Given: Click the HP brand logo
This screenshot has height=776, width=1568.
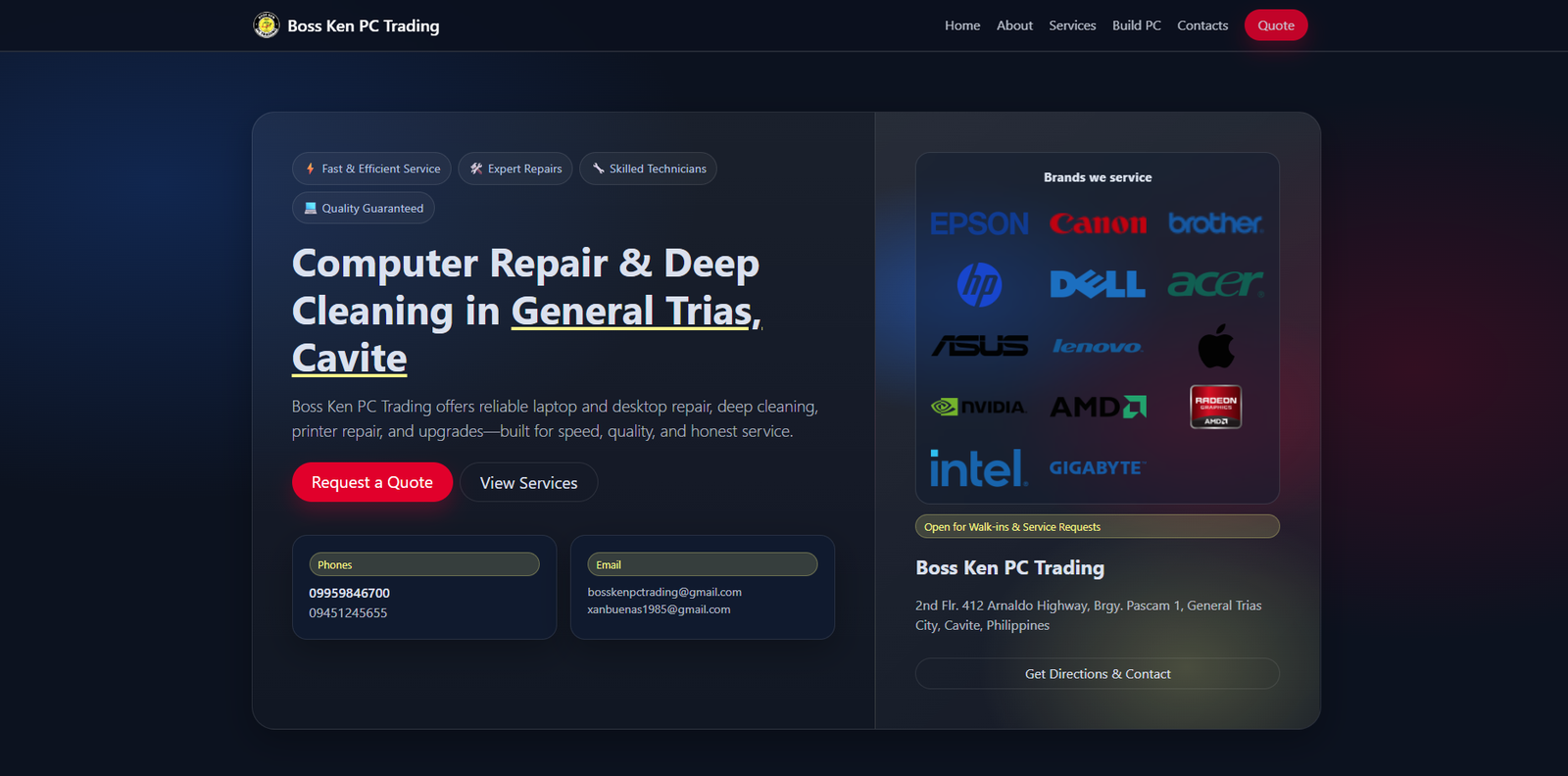Looking at the screenshot, I should (x=979, y=284).
